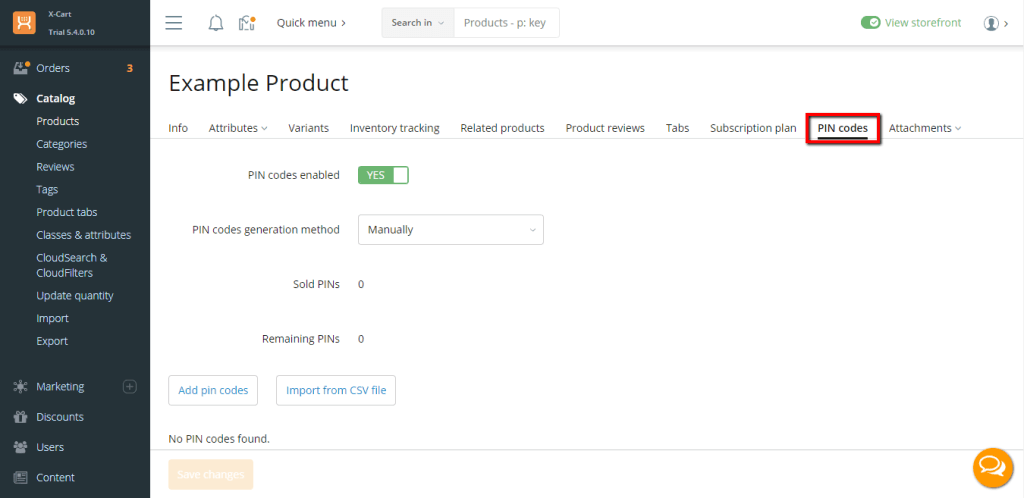Click the Example Product heading
Image resolution: width=1024 pixels, height=498 pixels.
point(259,84)
